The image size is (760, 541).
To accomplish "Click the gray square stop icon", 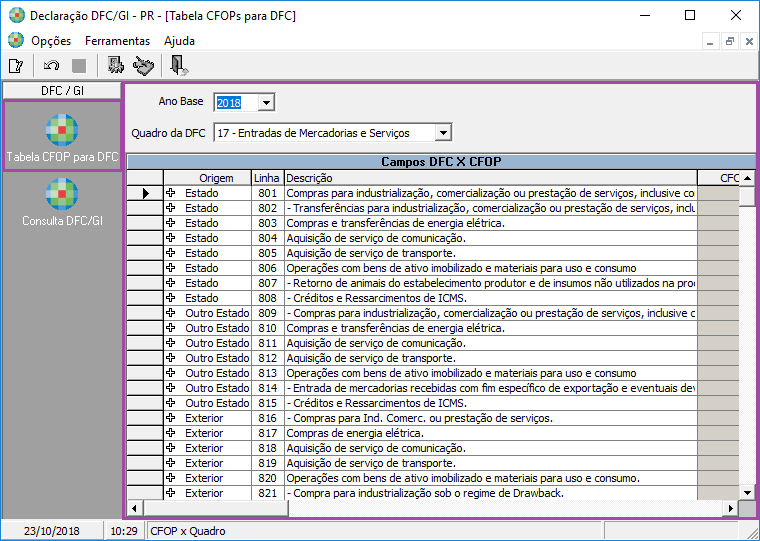I will point(79,65).
